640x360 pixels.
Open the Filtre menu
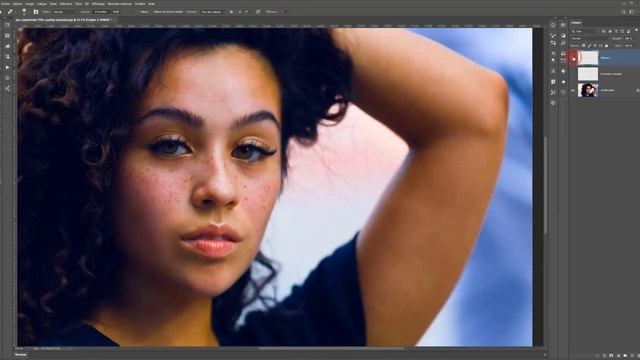pyautogui.click(x=79, y=4)
